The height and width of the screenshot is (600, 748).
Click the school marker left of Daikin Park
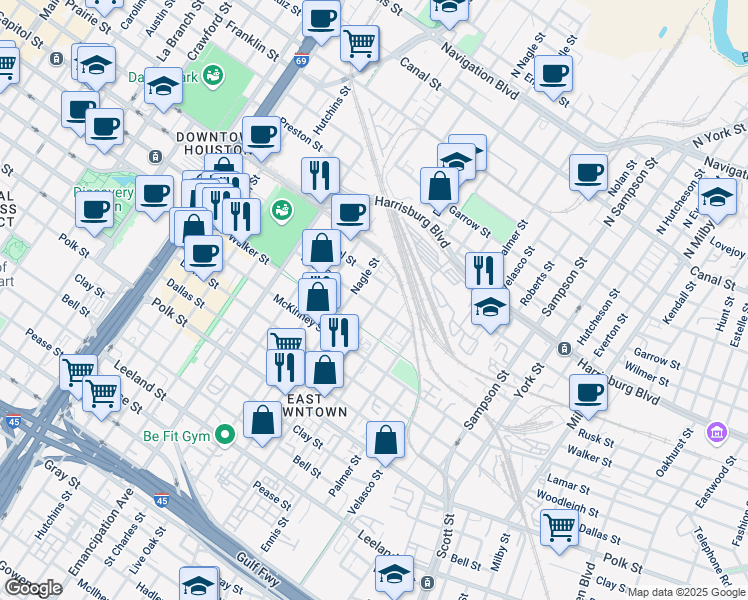163,88
